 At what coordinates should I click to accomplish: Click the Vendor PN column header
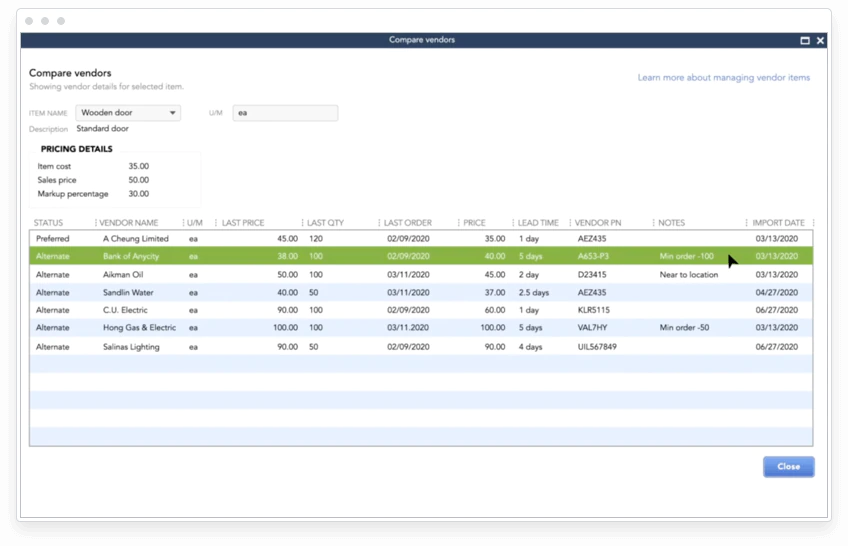[598, 223]
